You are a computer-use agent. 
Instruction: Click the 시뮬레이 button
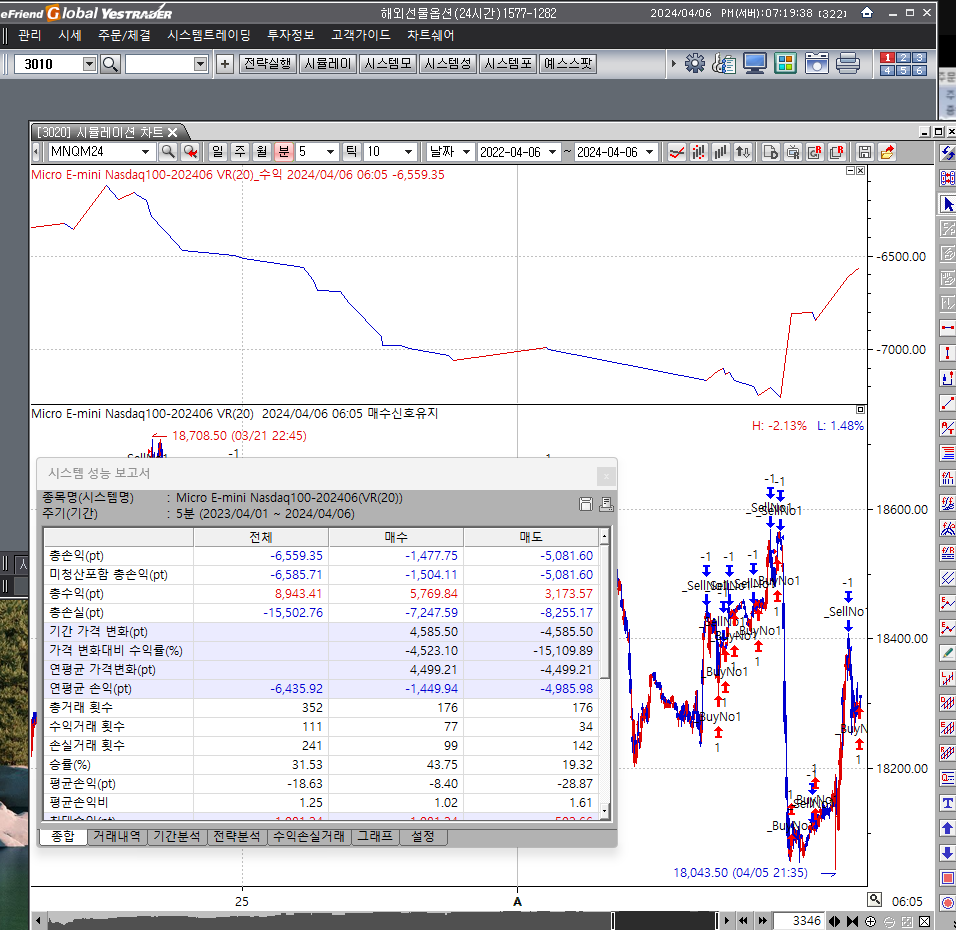328,64
